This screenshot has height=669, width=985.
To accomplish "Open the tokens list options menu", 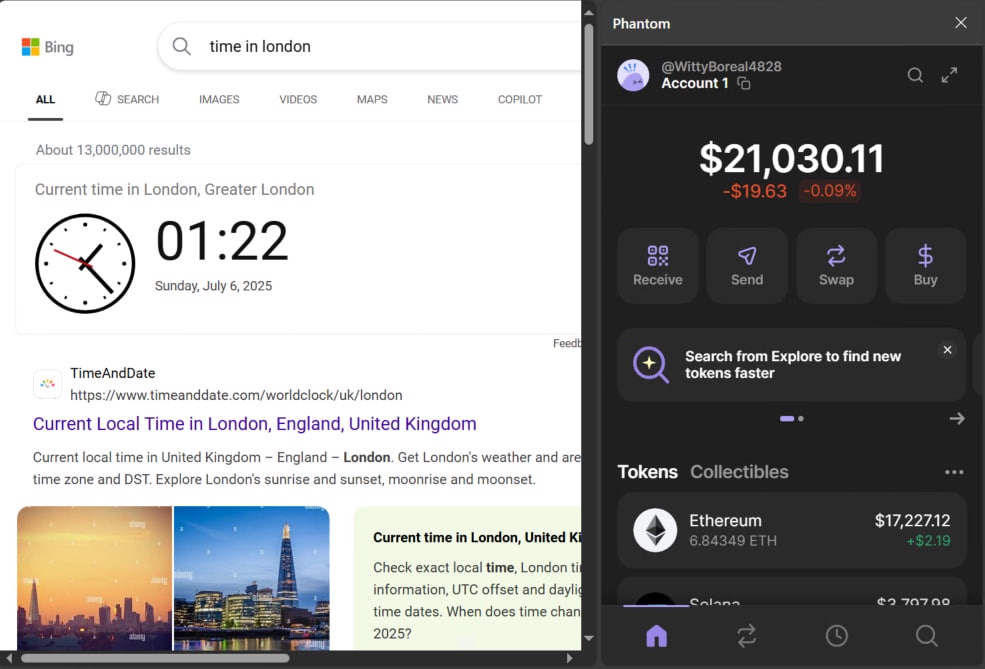I will [x=954, y=472].
